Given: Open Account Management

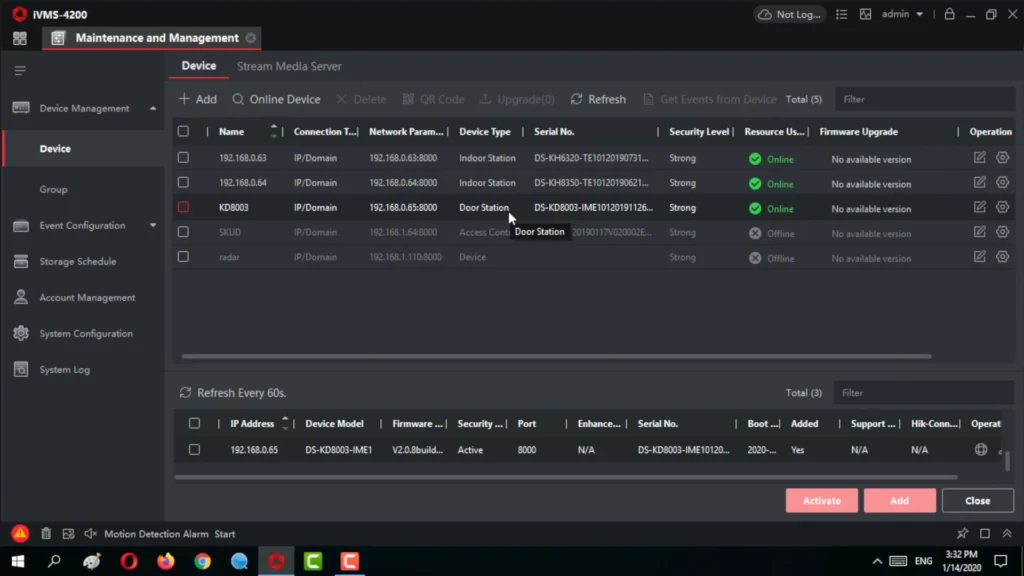Looking at the screenshot, I should click(x=87, y=297).
